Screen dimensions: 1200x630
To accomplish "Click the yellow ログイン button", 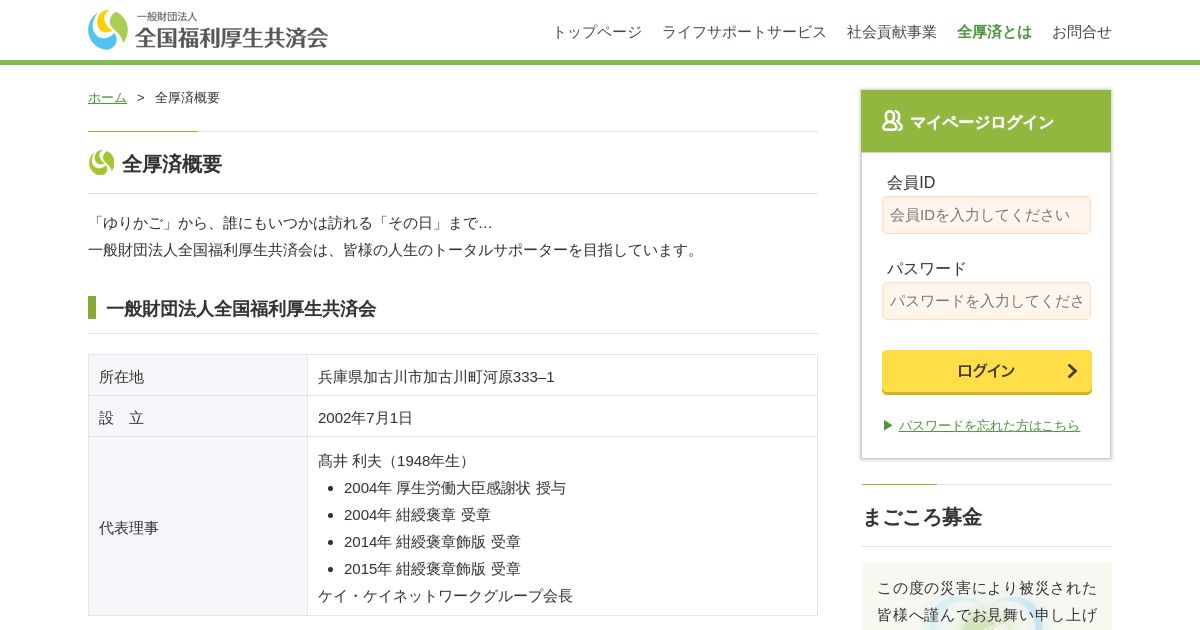I will [x=987, y=372].
